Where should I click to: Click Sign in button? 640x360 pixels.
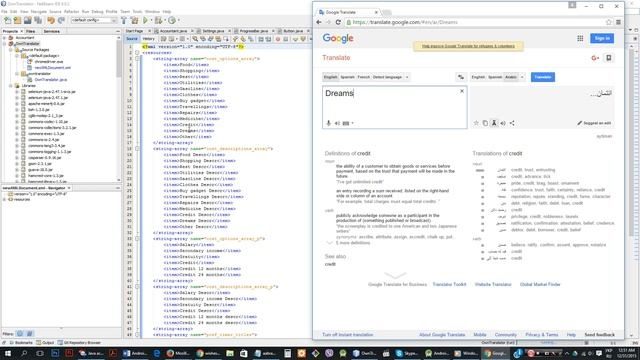[x=602, y=38]
